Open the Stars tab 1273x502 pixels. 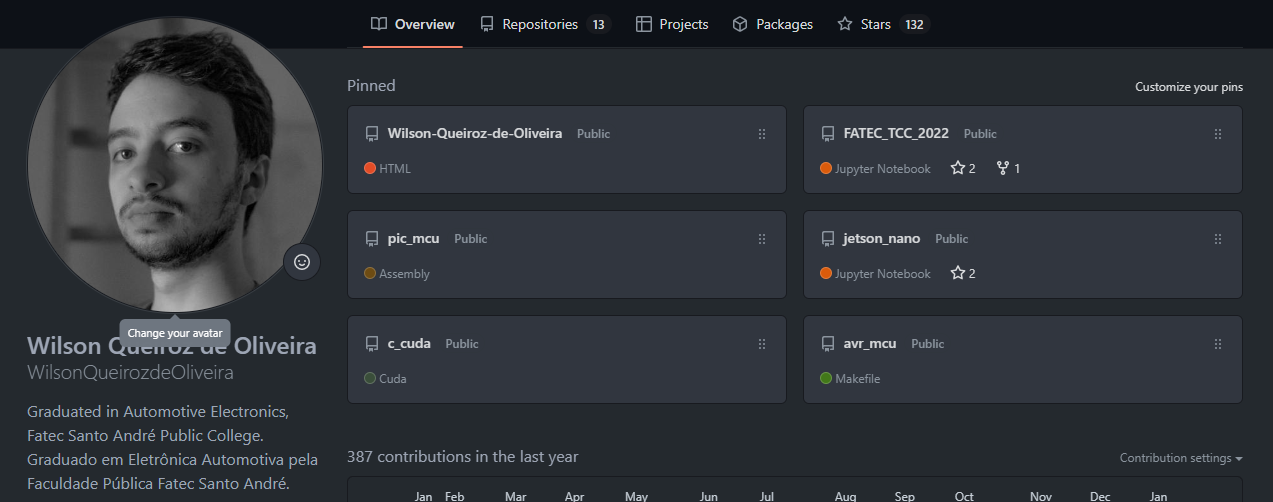click(884, 24)
